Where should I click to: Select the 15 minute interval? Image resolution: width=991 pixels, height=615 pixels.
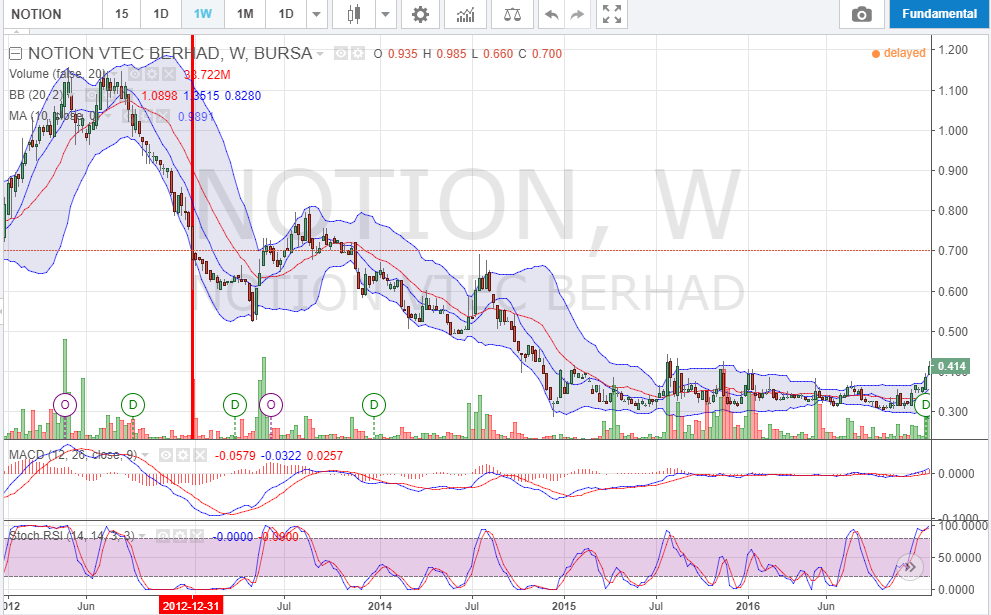(x=122, y=14)
